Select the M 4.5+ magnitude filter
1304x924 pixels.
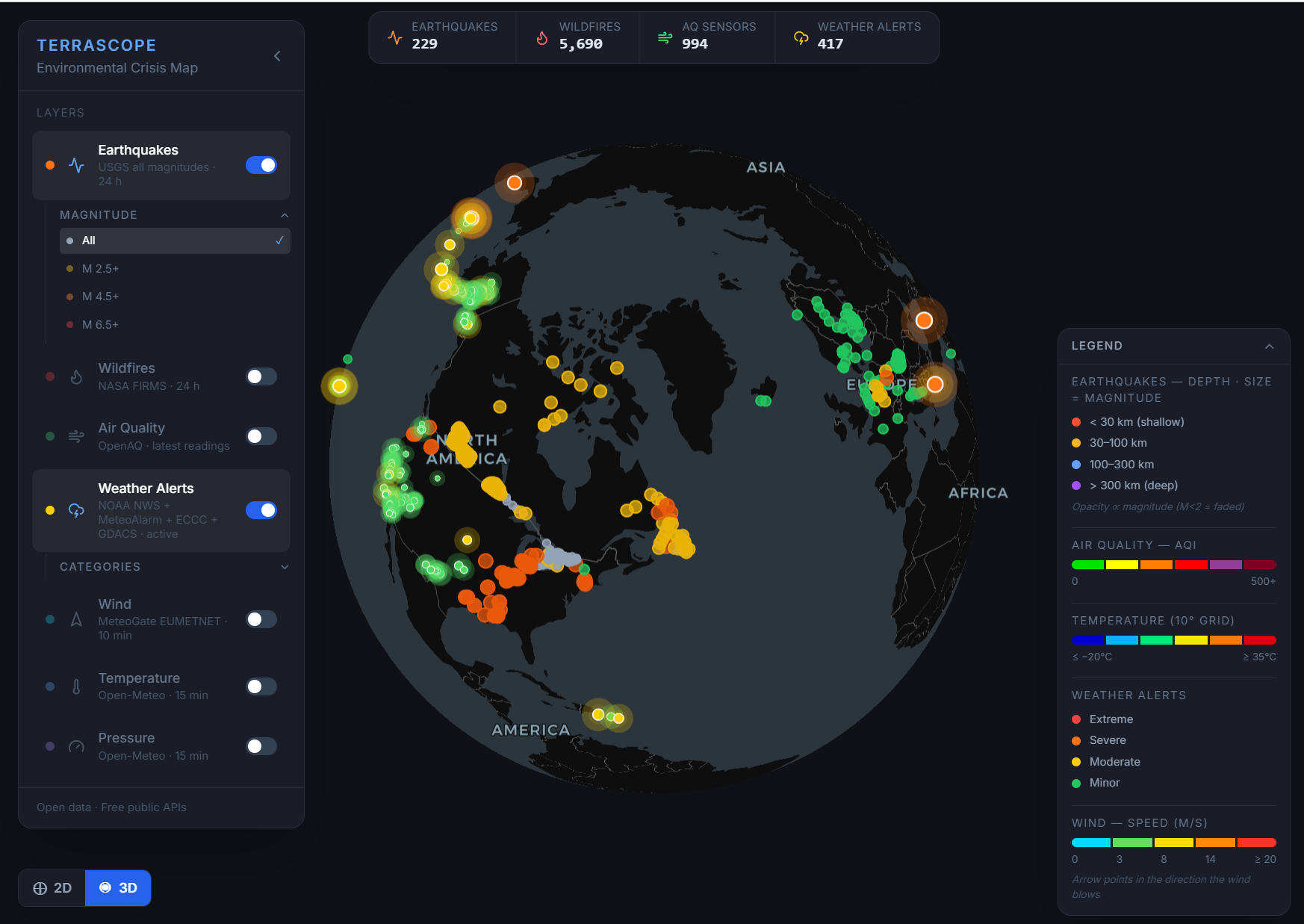(x=101, y=296)
